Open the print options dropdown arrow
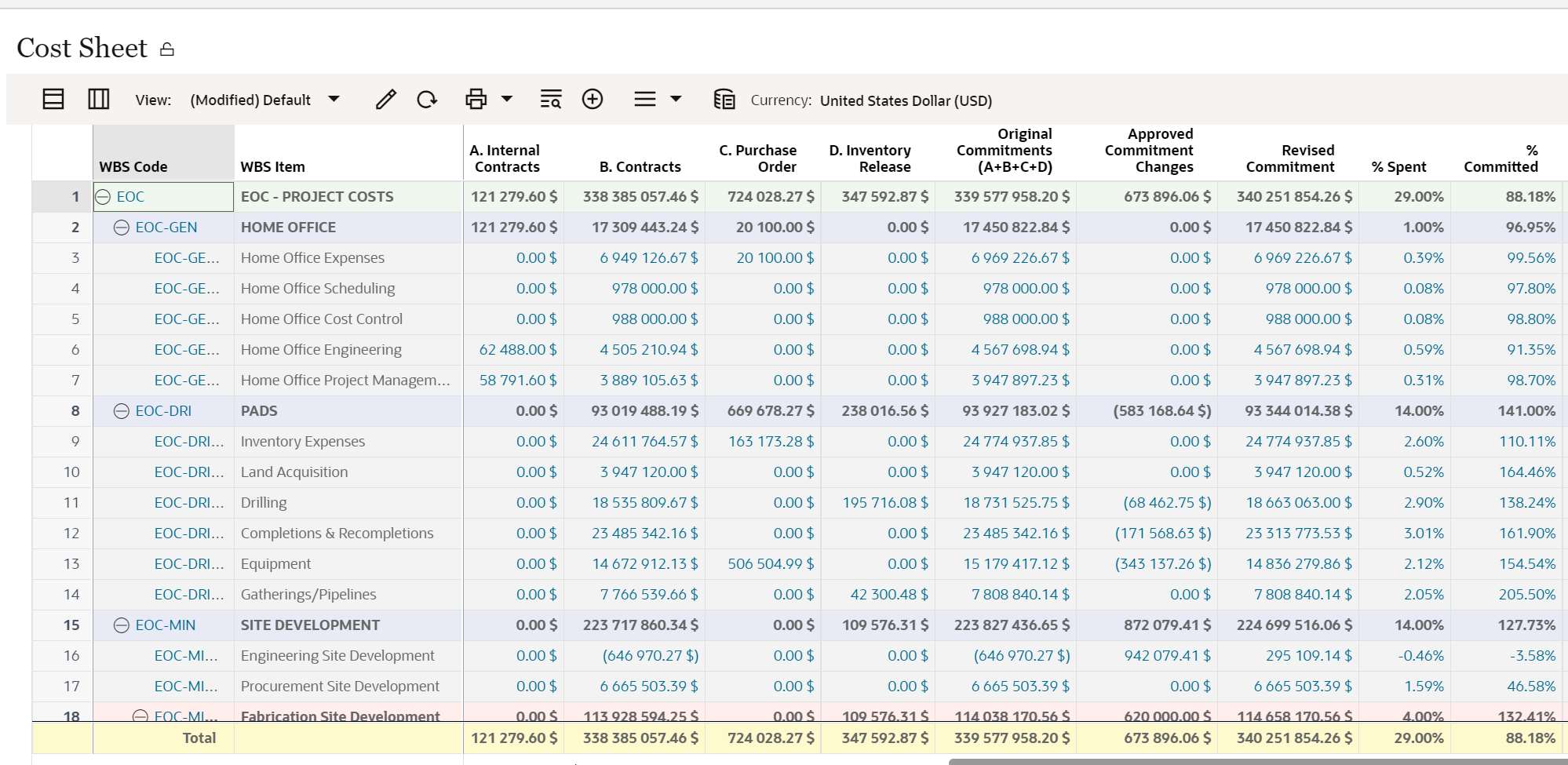Viewport: 1568px width, 765px height. [x=507, y=100]
